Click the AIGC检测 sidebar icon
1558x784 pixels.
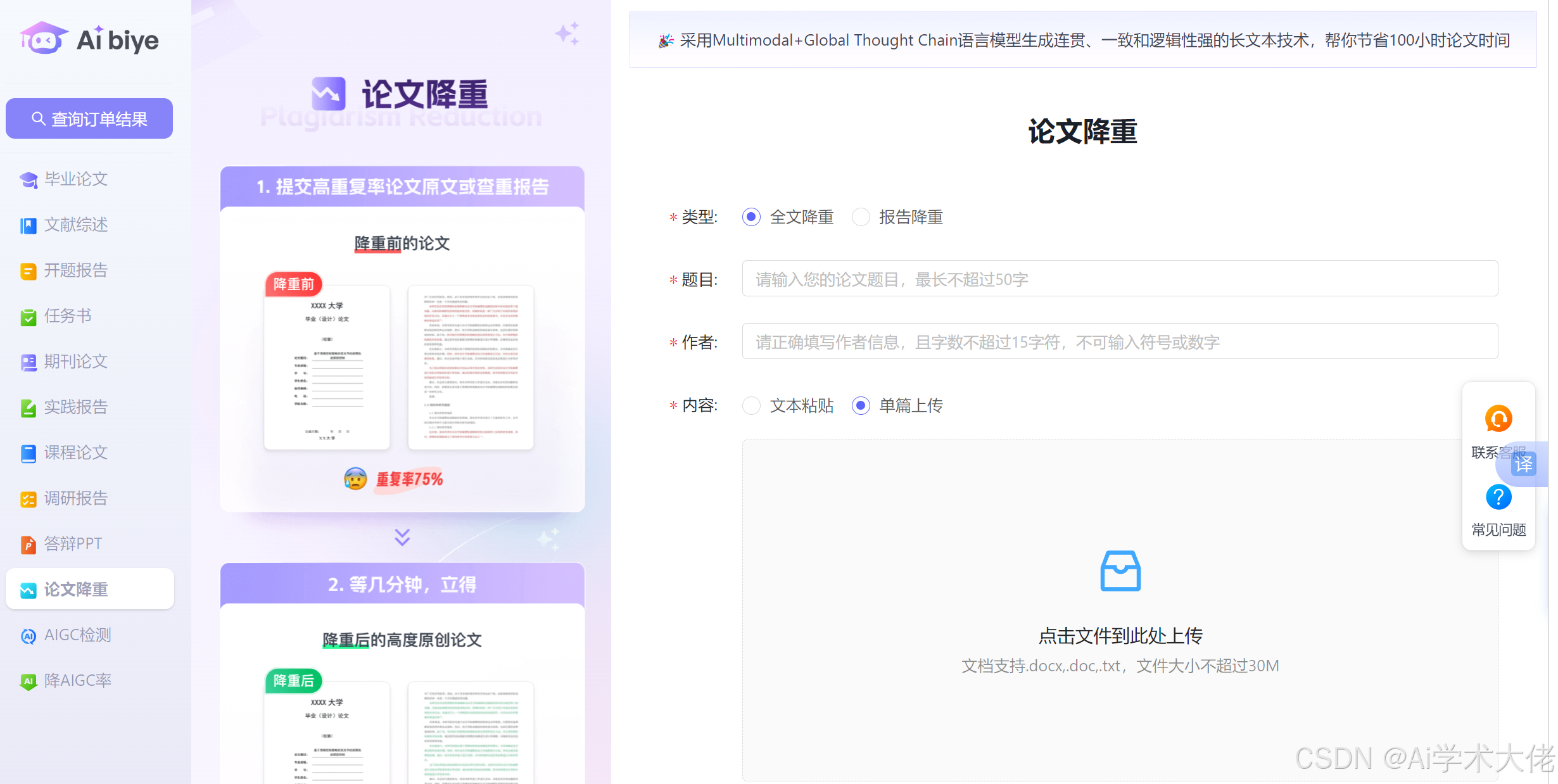click(x=28, y=636)
